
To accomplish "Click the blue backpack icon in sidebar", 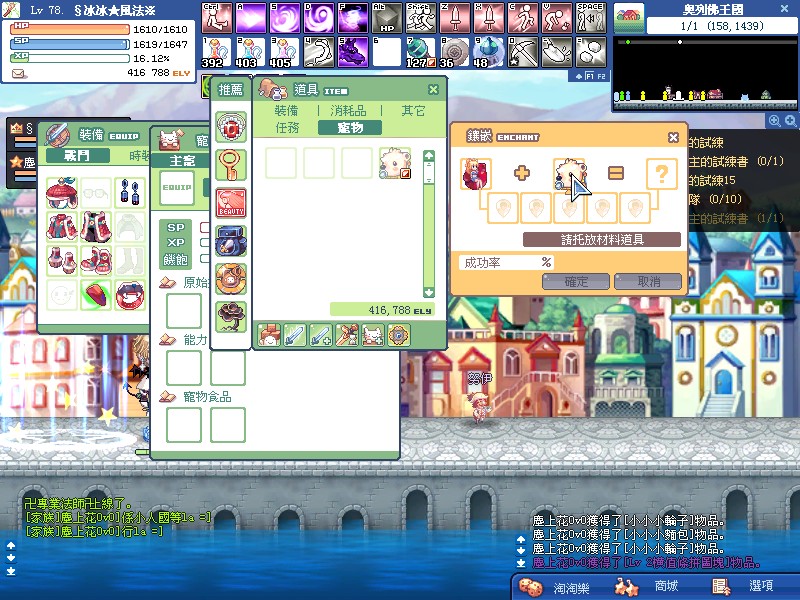I will (x=231, y=241).
